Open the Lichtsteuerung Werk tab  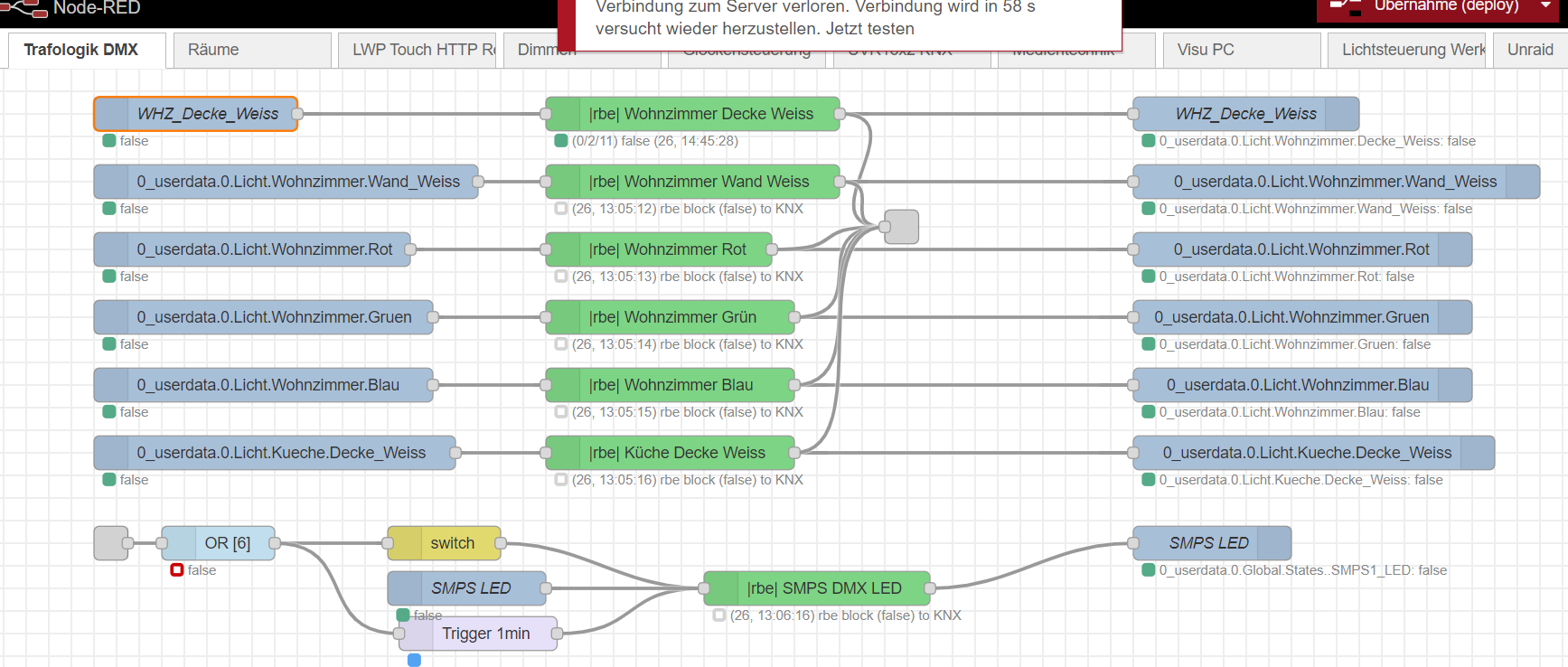pyautogui.click(x=1407, y=50)
